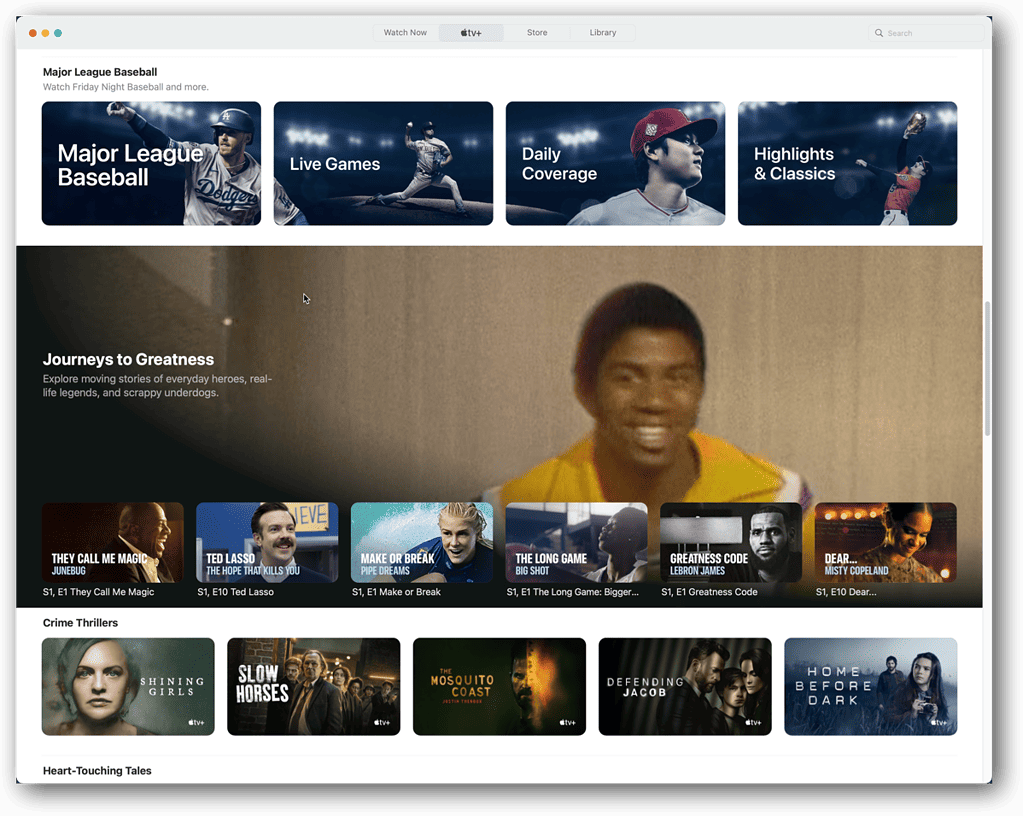Click the vertical scrollbar thumb
This screenshot has height=816, width=1023.
[987, 368]
